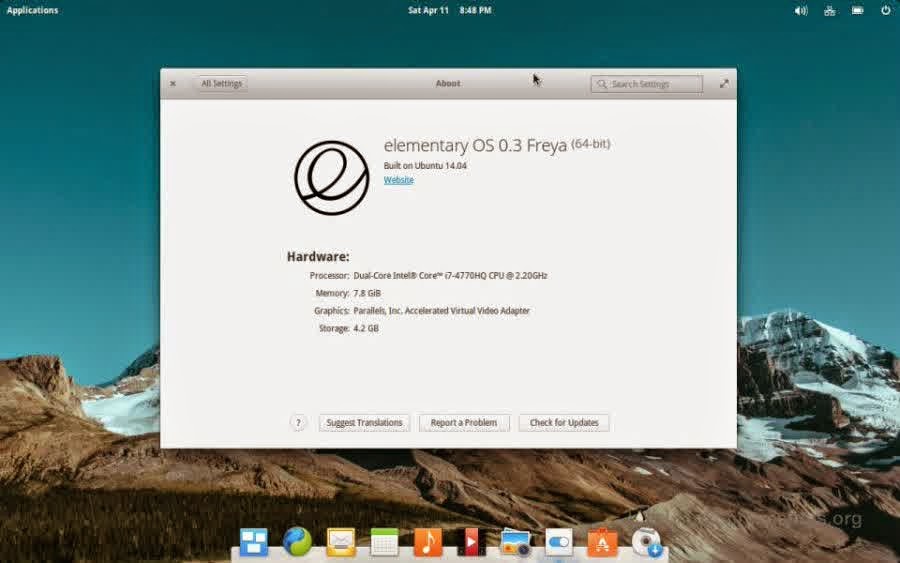
Task: Open the battery indicator in panel
Action: pos(858,10)
